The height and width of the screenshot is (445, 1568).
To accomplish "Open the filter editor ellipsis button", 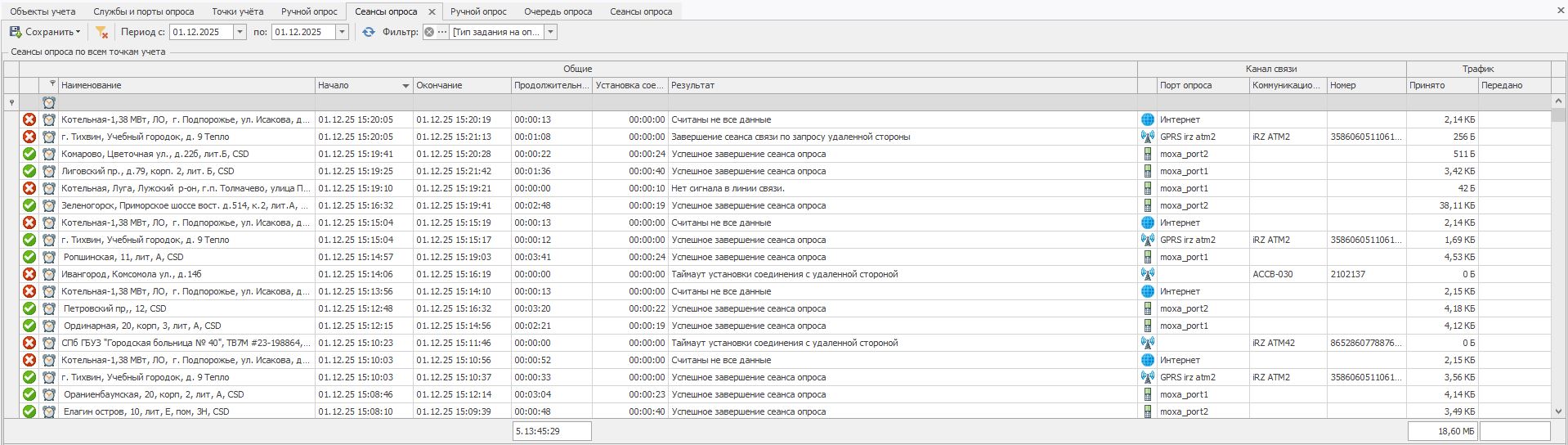I will coord(442,32).
